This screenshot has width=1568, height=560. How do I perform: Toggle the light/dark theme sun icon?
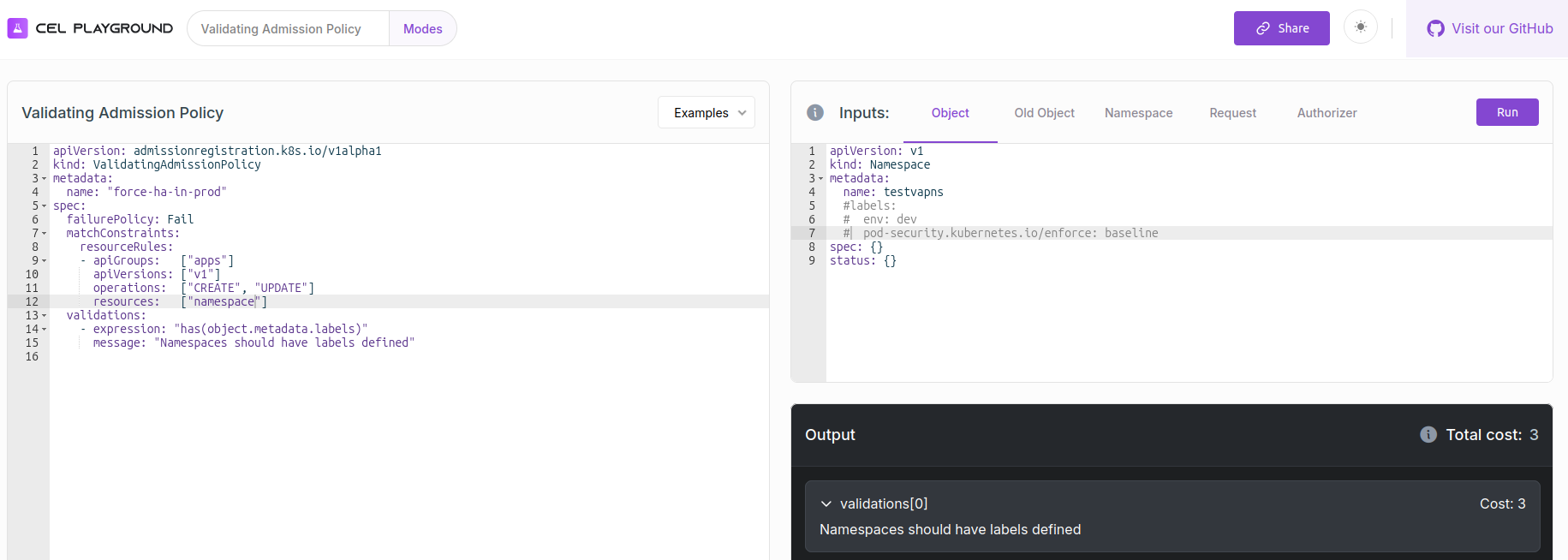point(1360,27)
